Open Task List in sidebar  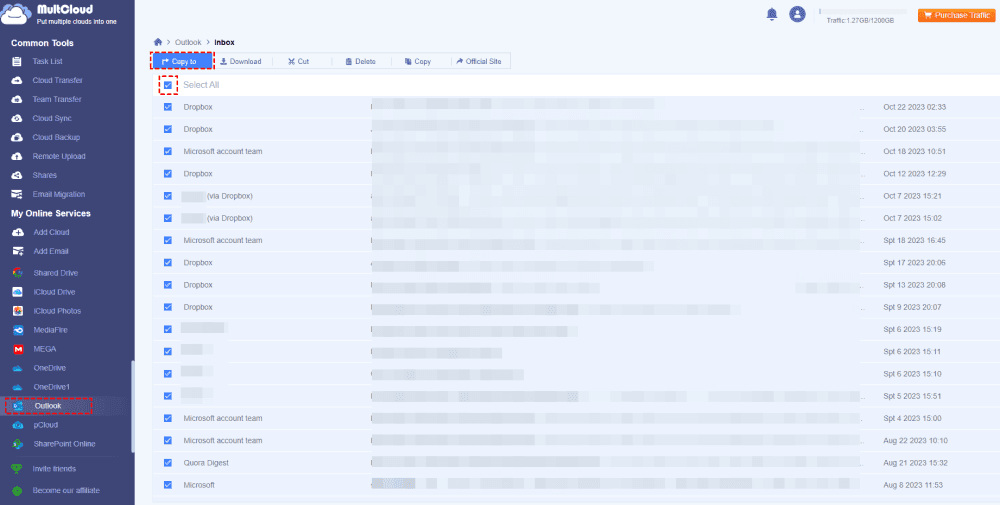coord(47,61)
